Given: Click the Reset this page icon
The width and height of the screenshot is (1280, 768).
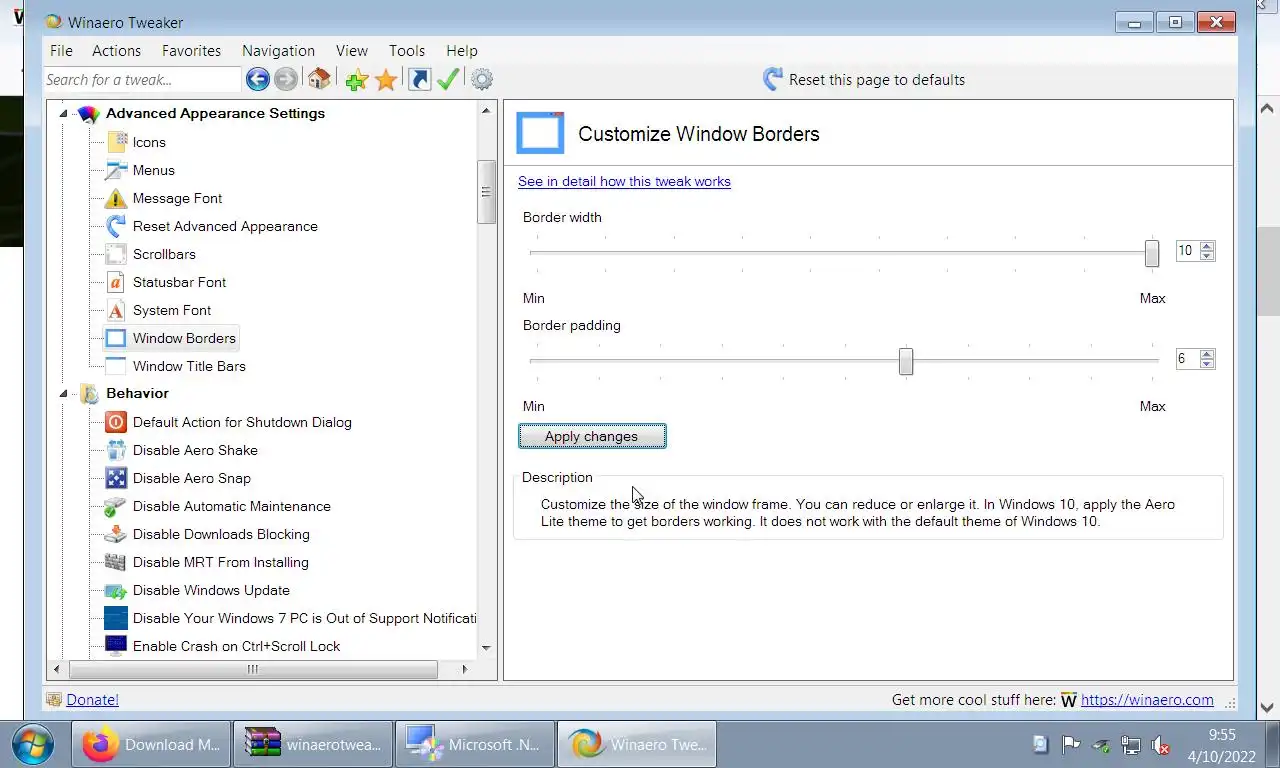Looking at the screenshot, I should coord(772,79).
